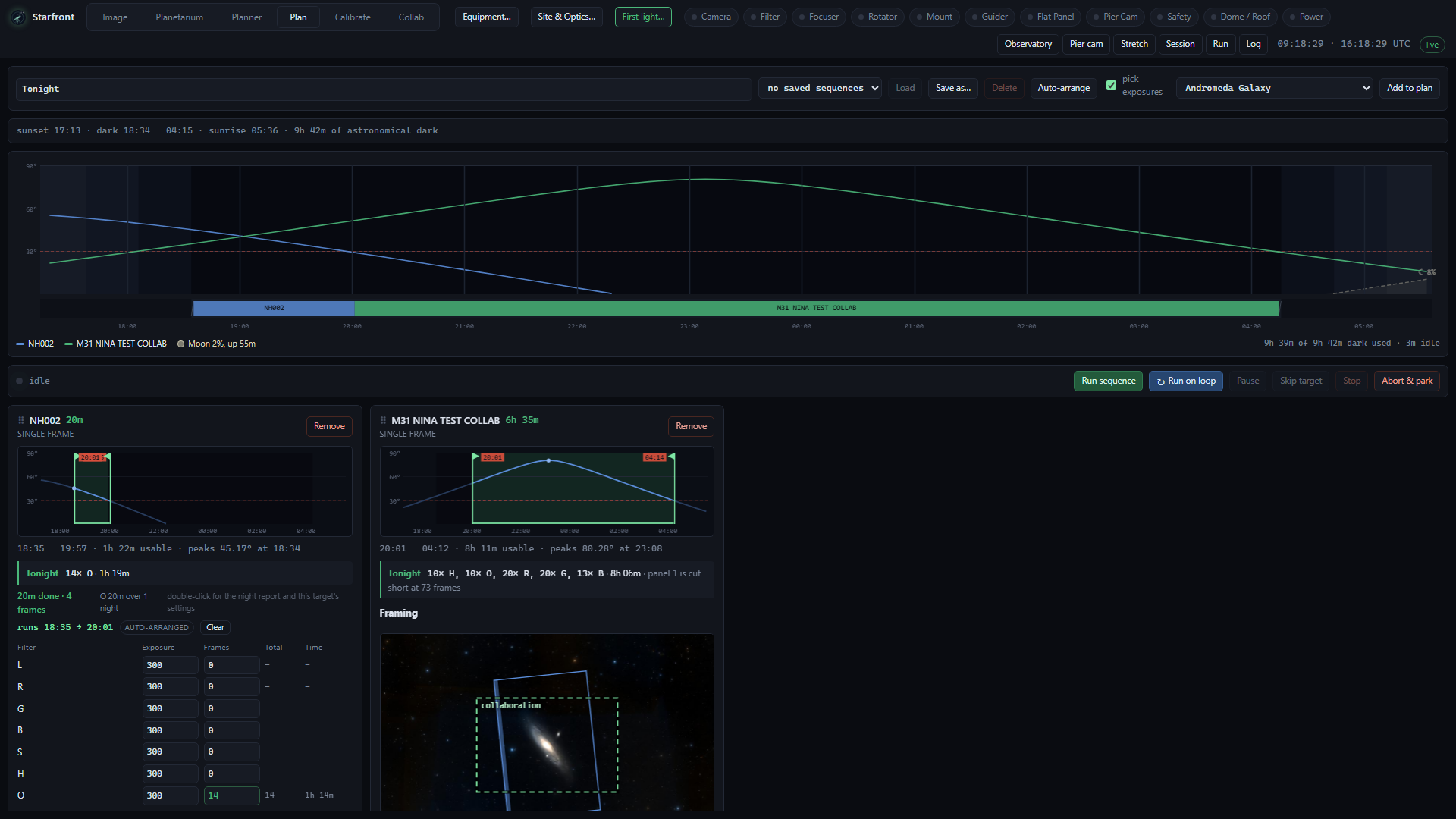Toggle the Filter device status pill

(764, 17)
